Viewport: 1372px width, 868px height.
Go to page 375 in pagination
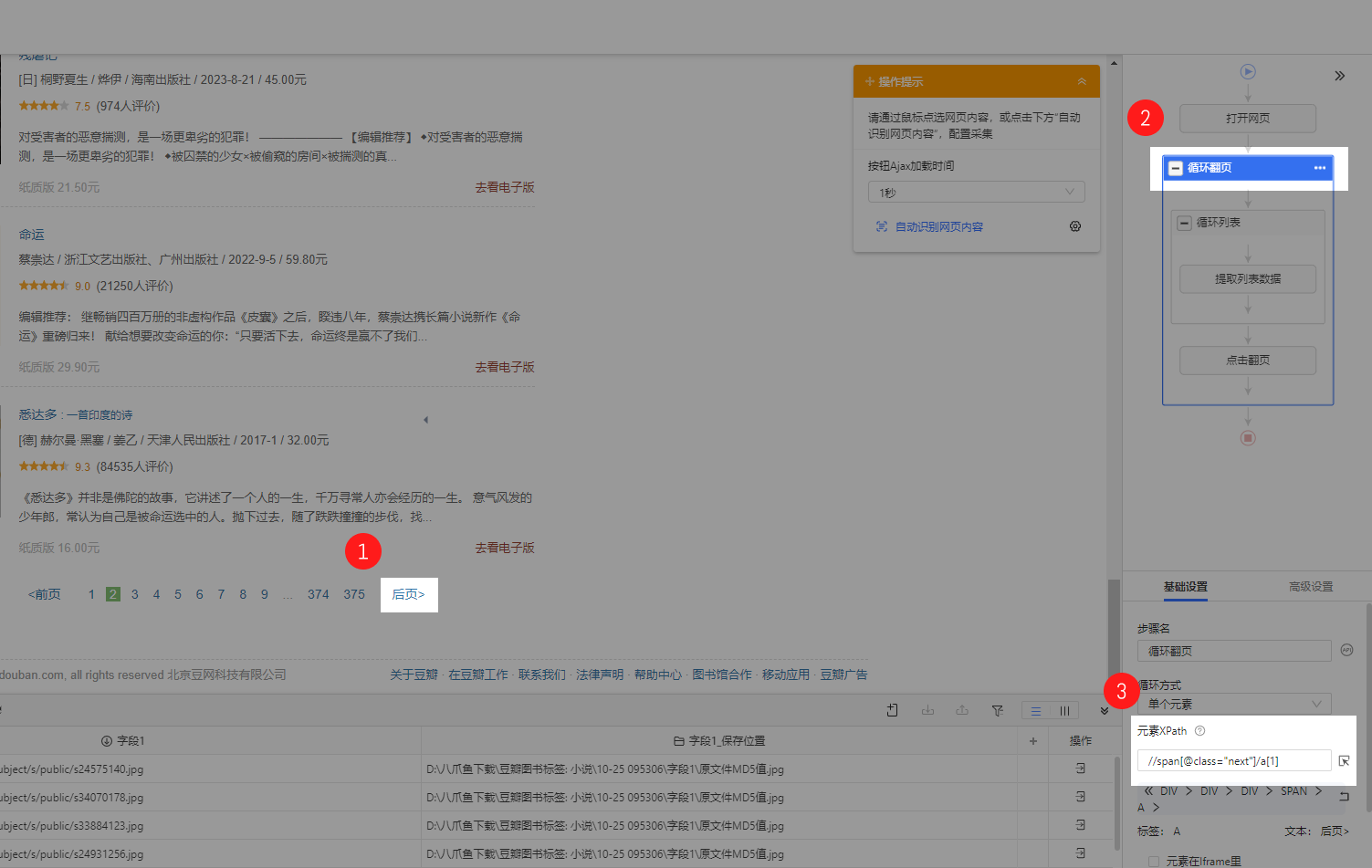[x=354, y=595]
